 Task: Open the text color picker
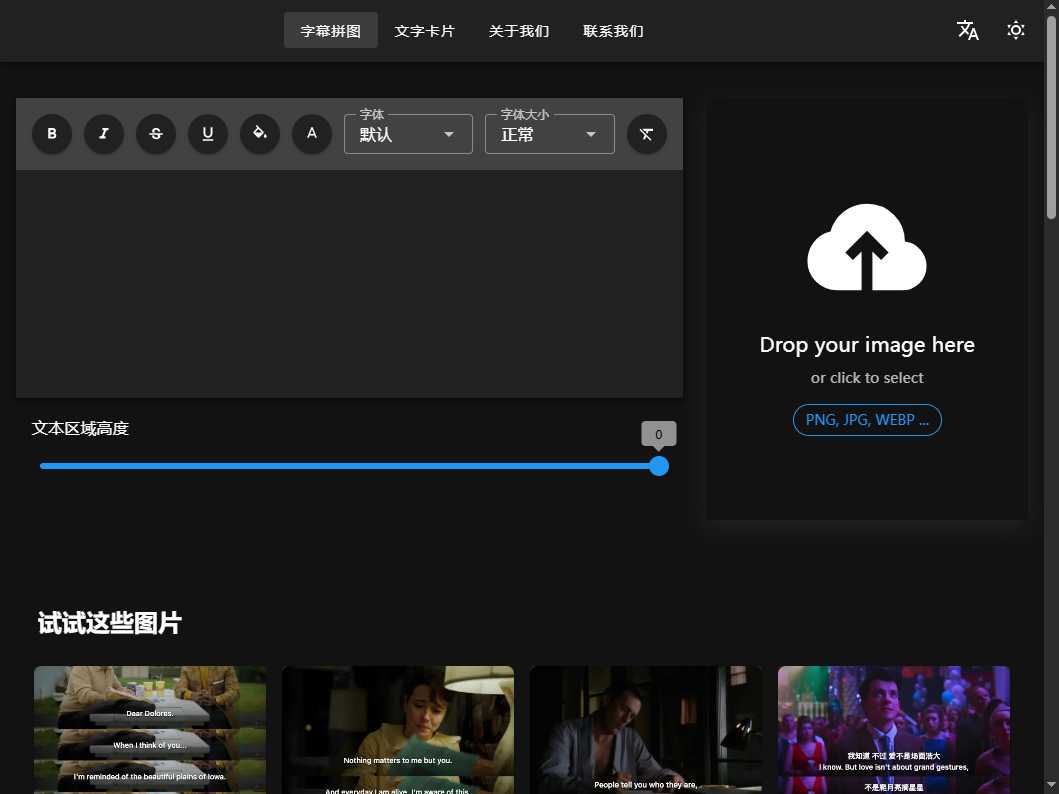(x=312, y=134)
